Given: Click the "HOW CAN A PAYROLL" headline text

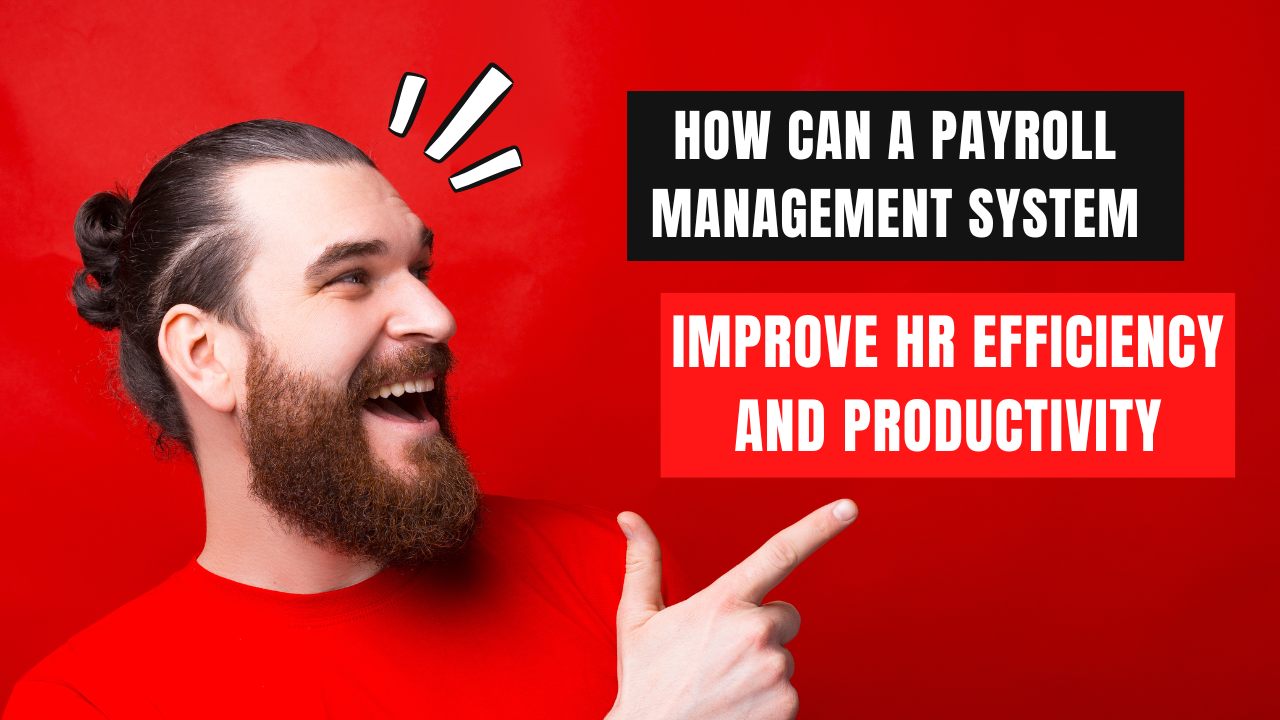Looking at the screenshot, I should tap(894, 137).
